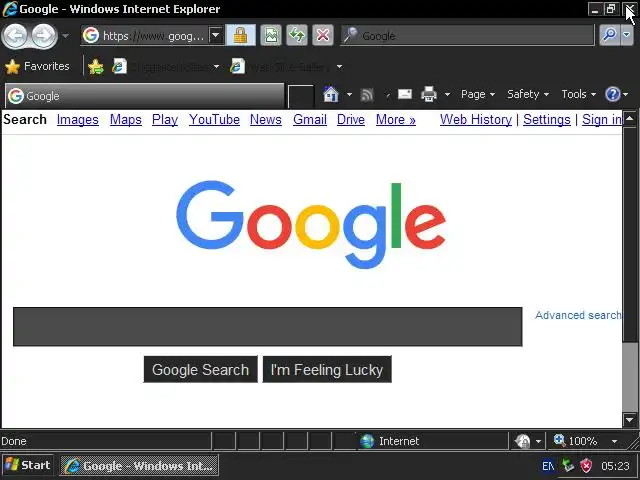Screen dimensions: 640x480
Task: Click the Refresh page icon
Action: pyautogui.click(x=297, y=36)
